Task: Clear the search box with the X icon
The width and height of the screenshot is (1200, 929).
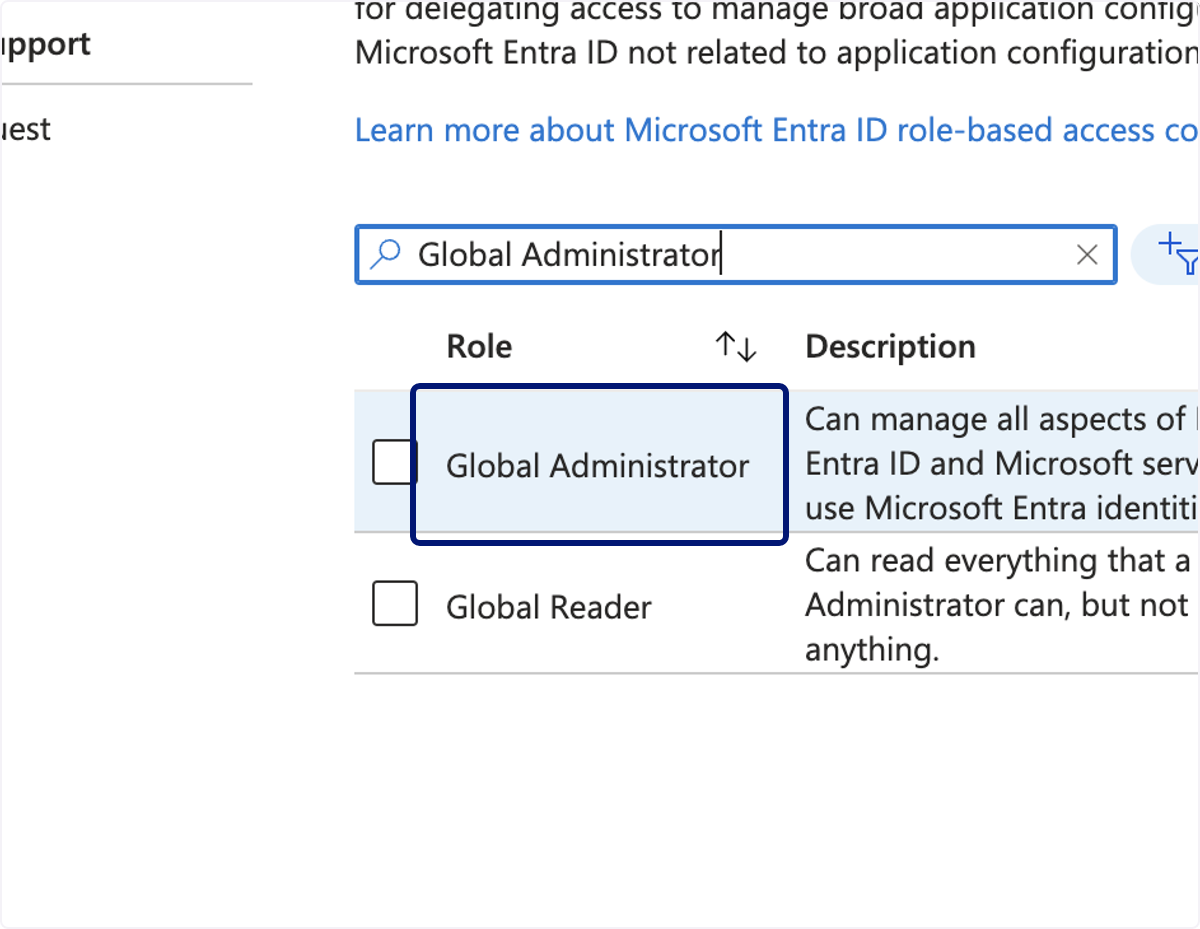Action: coord(1087,255)
